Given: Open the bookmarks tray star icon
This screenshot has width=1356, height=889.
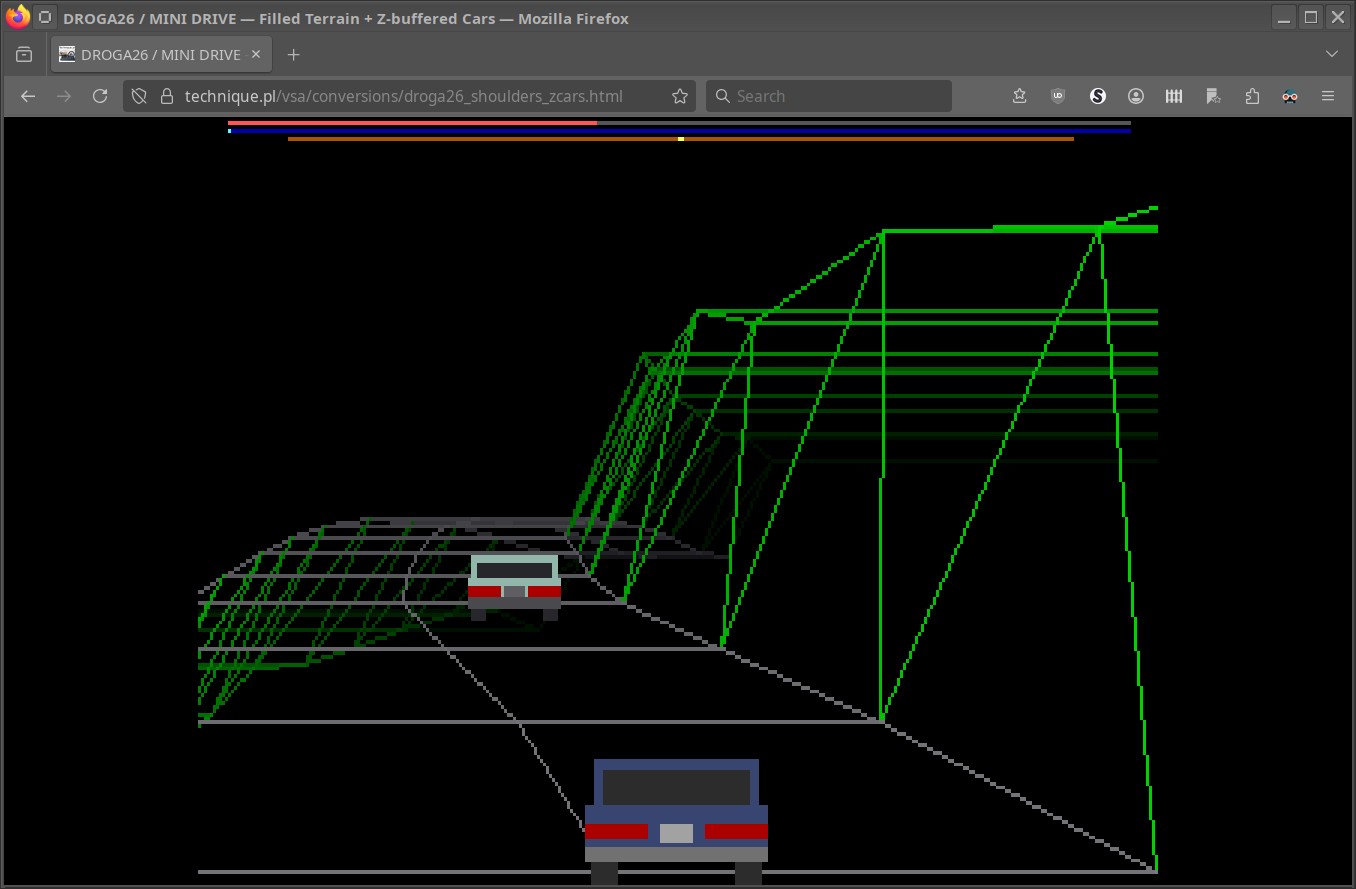Looking at the screenshot, I should click(1019, 96).
